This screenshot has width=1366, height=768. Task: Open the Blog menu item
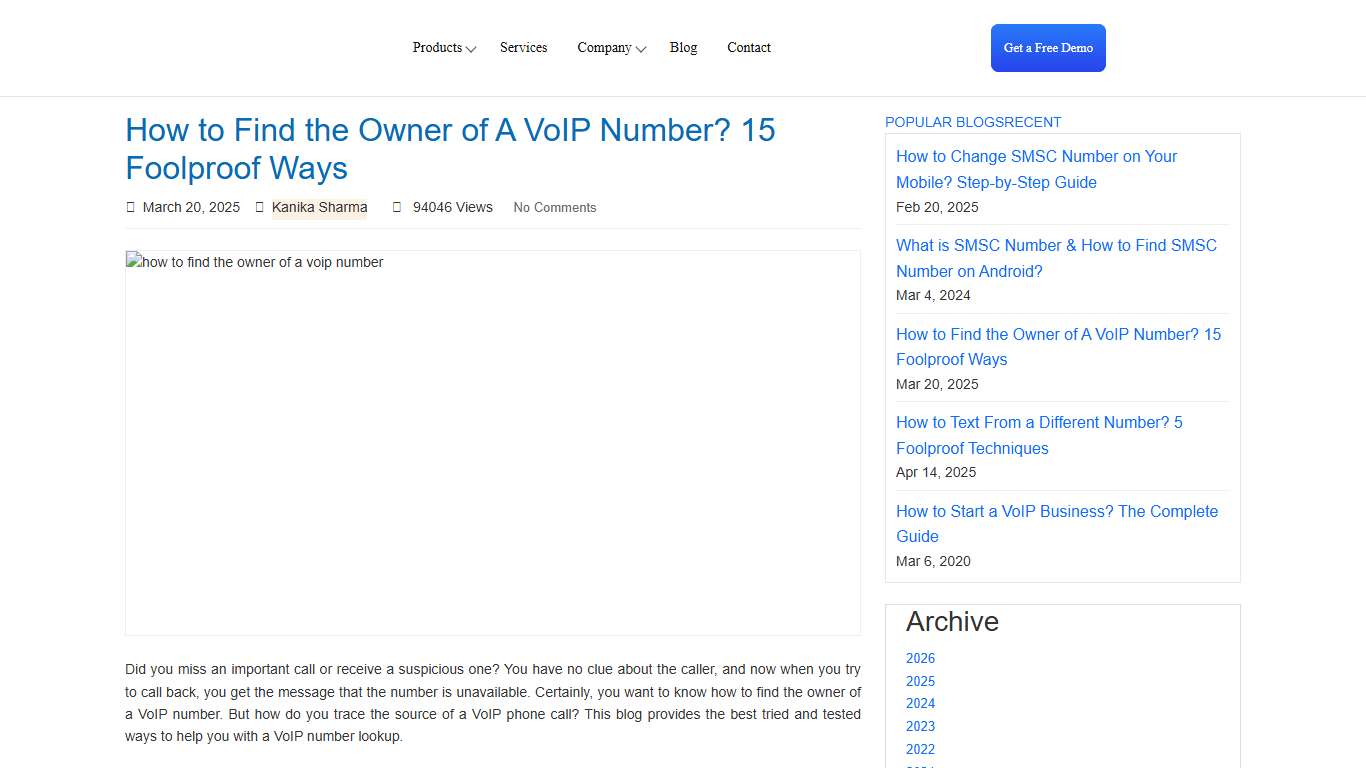click(x=683, y=47)
